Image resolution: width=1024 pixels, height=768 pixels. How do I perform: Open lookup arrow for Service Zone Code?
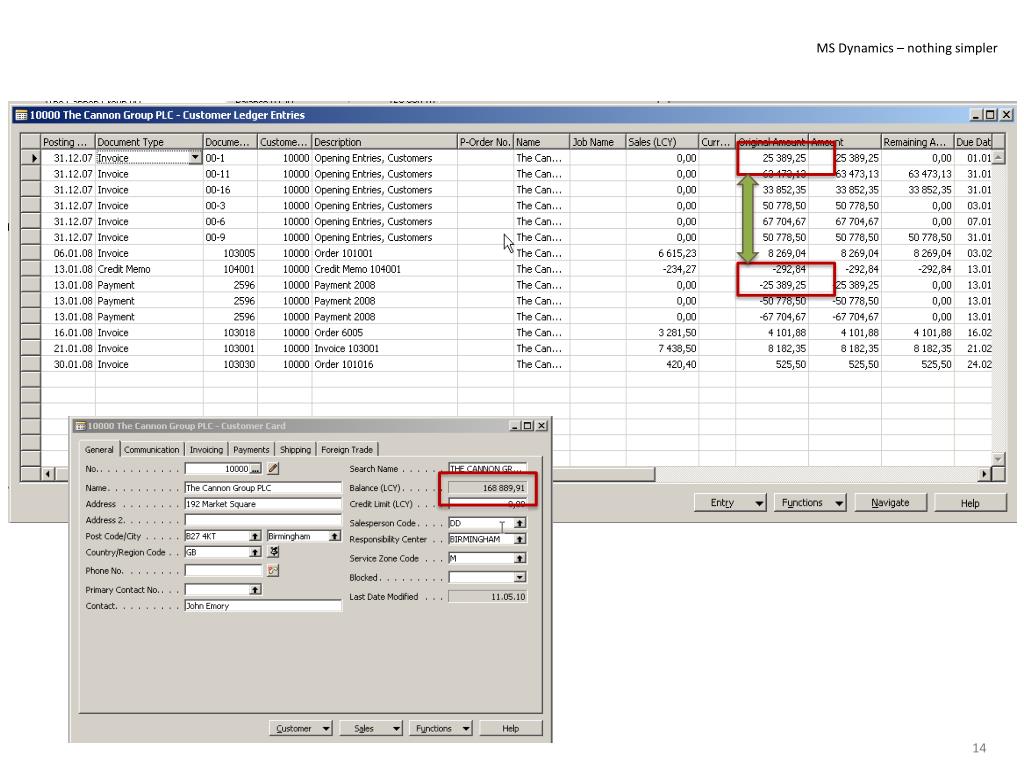tap(520, 558)
